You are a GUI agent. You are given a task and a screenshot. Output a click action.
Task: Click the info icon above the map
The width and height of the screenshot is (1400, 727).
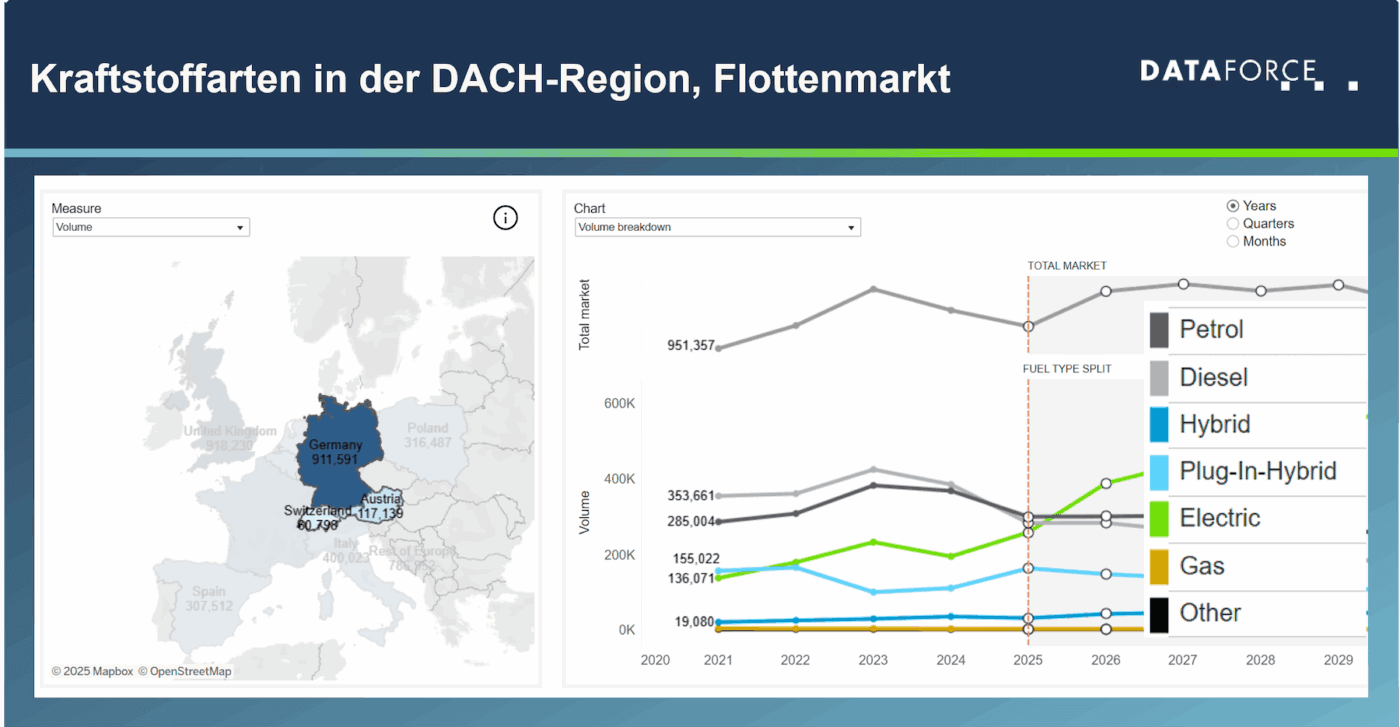coord(505,218)
